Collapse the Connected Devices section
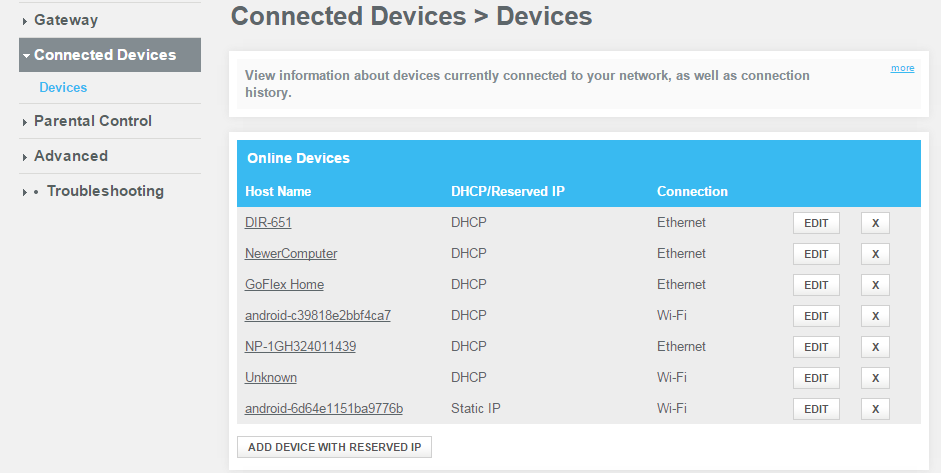 tap(105, 55)
